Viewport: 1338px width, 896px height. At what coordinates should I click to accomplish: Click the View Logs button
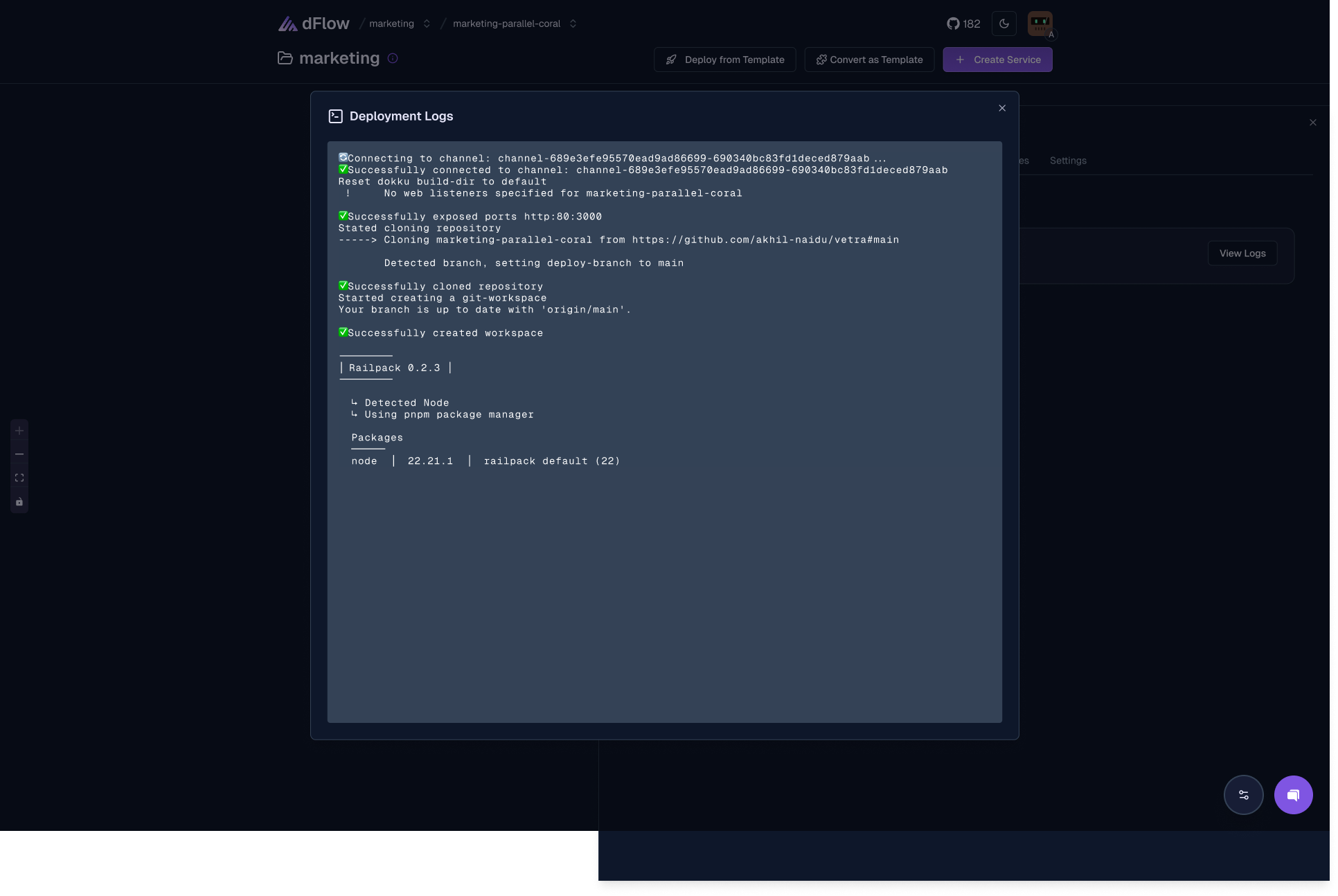pos(1242,253)
